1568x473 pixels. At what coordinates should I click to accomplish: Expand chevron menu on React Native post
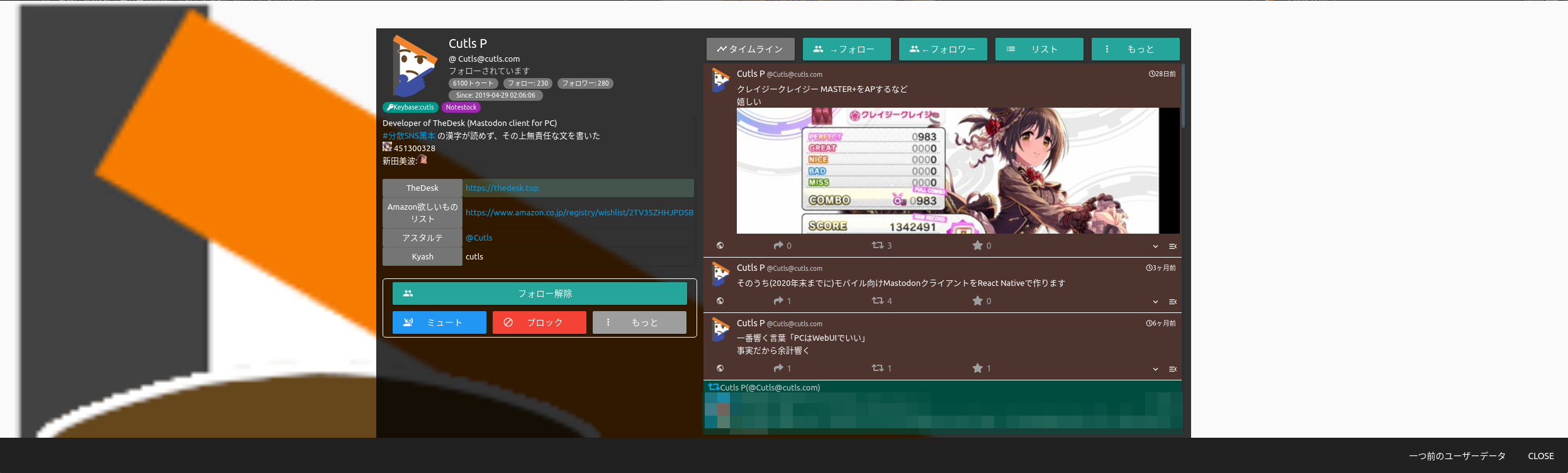click(x=1155, y=302)
